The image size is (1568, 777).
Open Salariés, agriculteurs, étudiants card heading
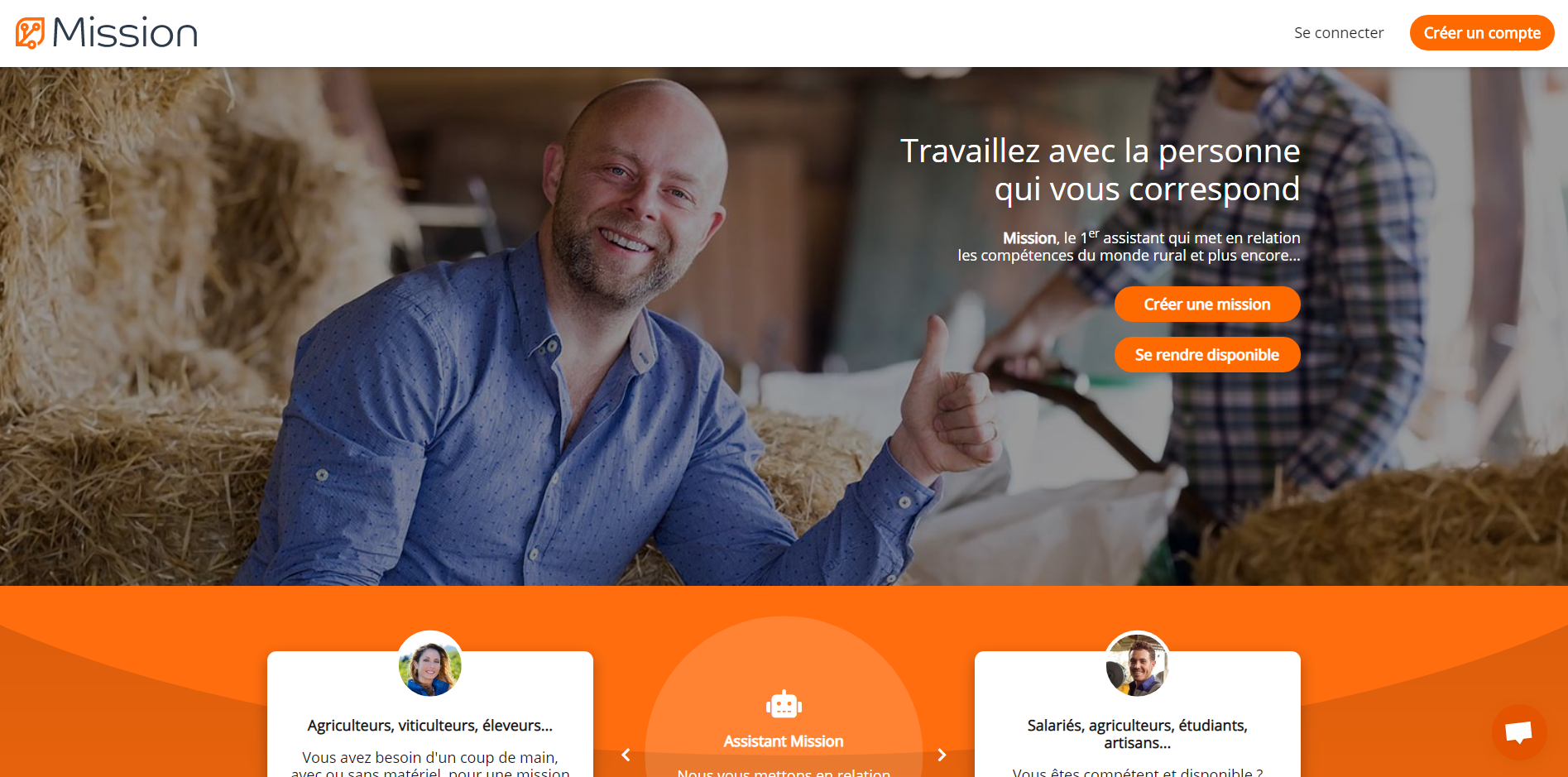1138,734
